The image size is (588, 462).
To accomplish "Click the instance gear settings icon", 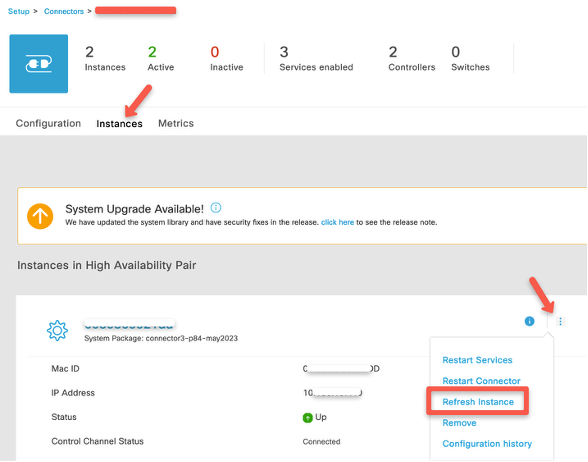I will 57,330.
